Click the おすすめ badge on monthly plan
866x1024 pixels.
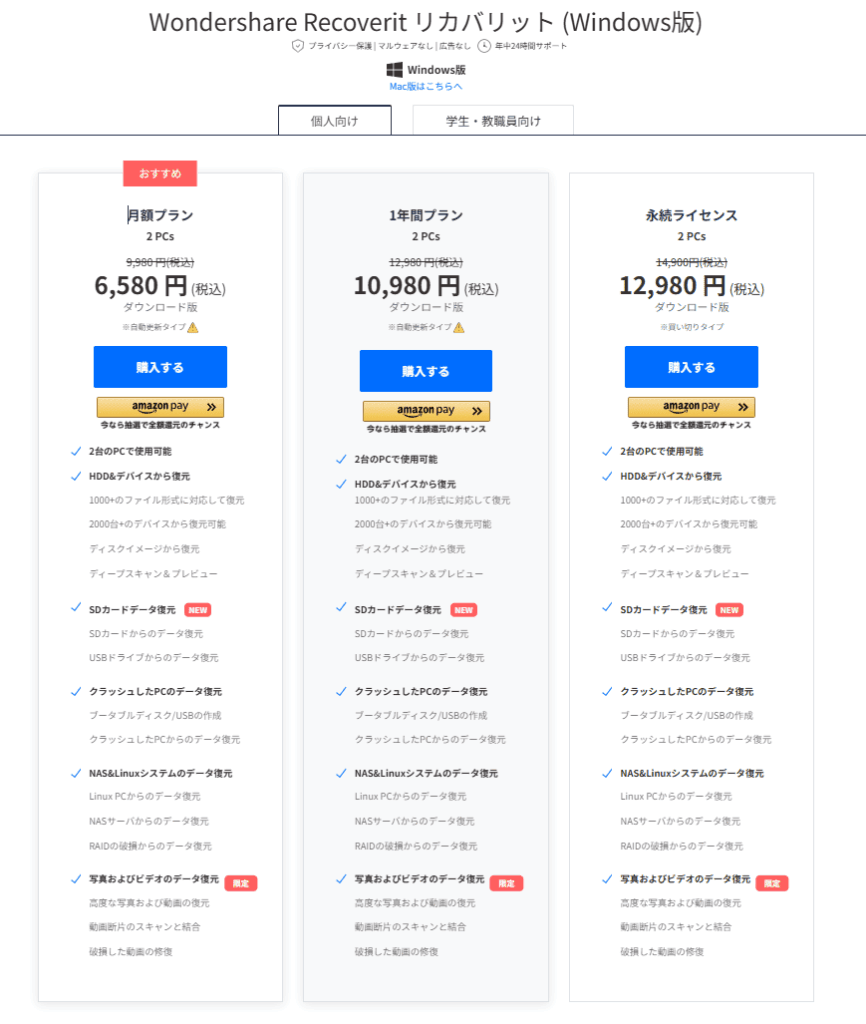[160, 173]
